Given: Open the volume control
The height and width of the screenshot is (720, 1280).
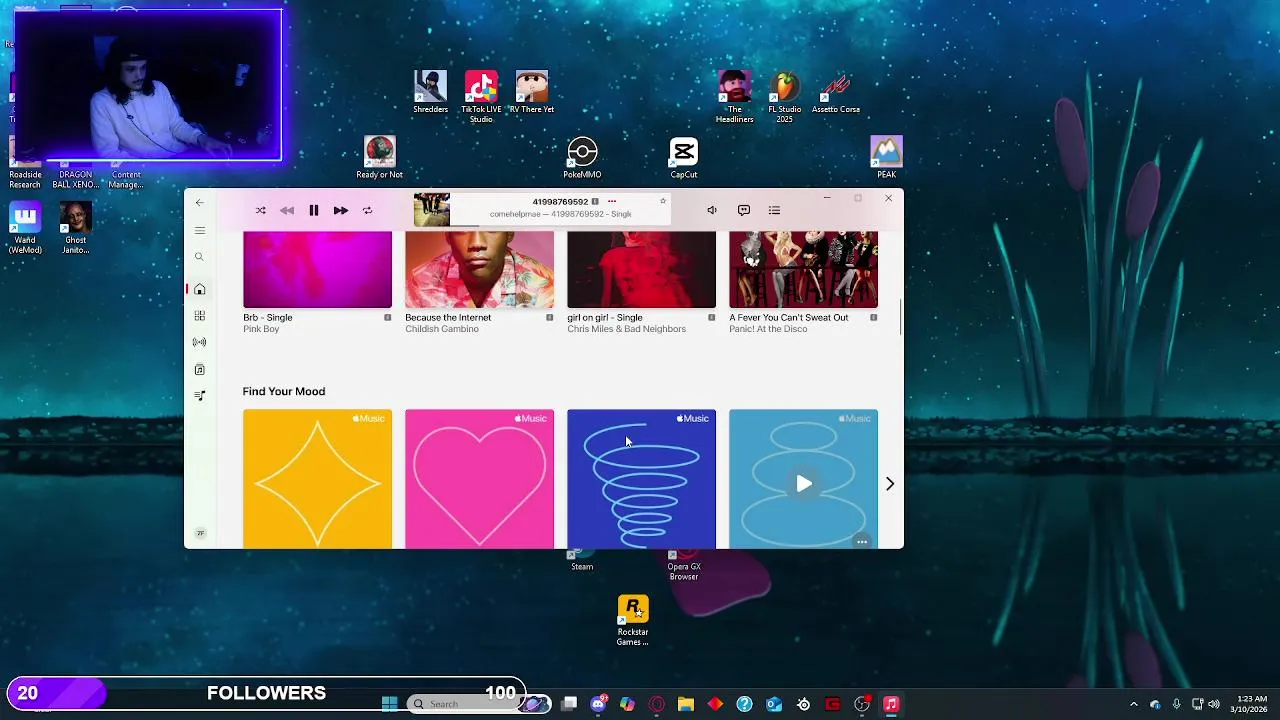Looking at the screenshot, I should click(712, 211).
